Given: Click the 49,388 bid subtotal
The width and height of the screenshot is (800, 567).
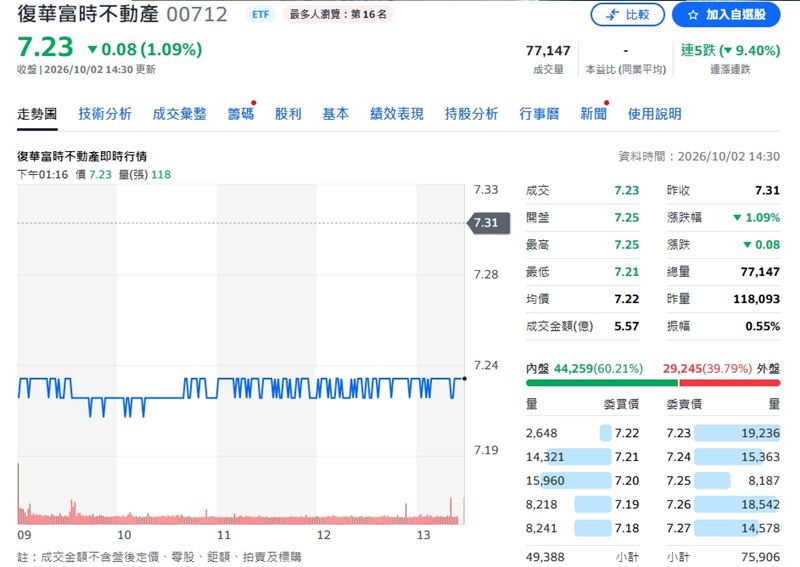Looking at the screenshot, I should [545, 557].
